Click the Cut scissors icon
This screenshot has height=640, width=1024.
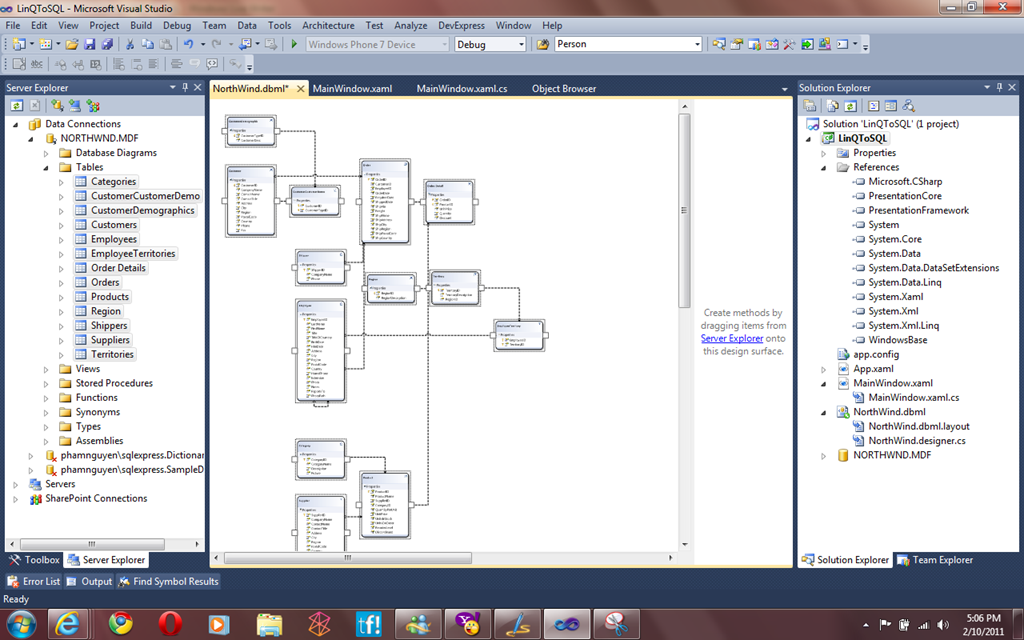tap(130, 44)
